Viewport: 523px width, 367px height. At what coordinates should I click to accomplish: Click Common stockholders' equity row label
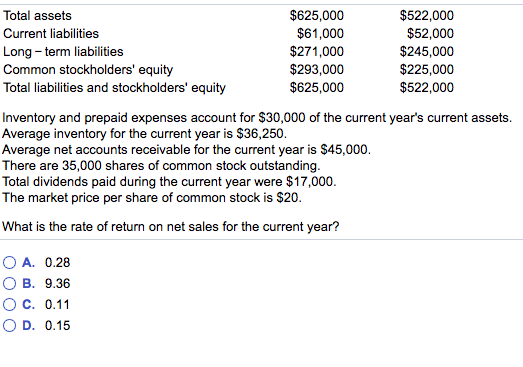click(88, 70)
